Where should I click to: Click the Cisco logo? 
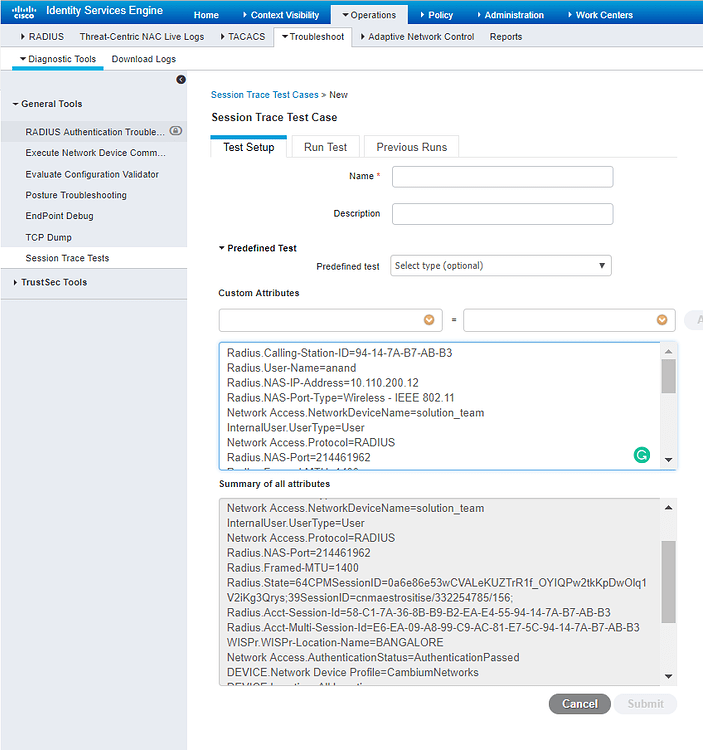coord(24,12)
